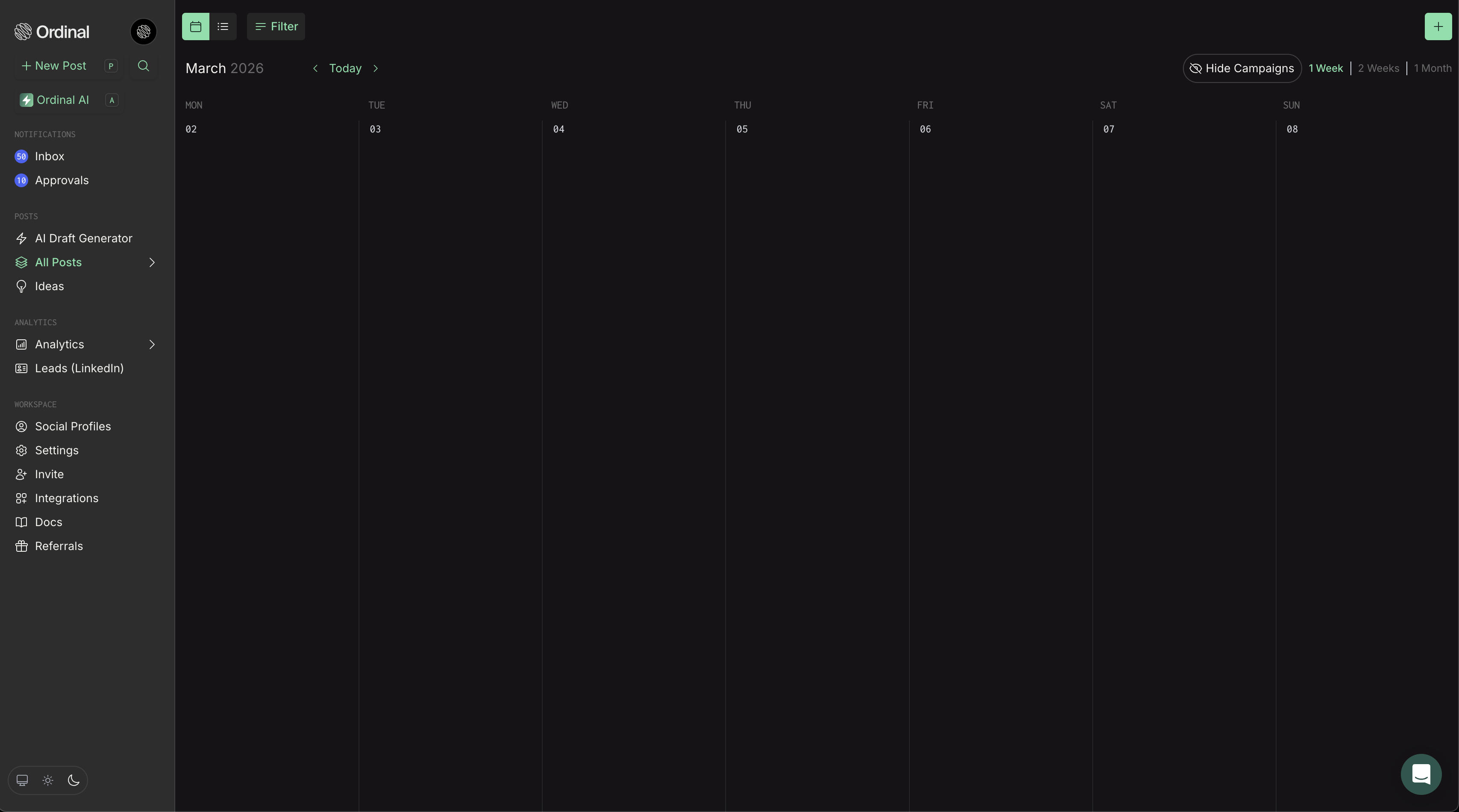
Task: Click the Ordinal logo
Action: [52, 32]
